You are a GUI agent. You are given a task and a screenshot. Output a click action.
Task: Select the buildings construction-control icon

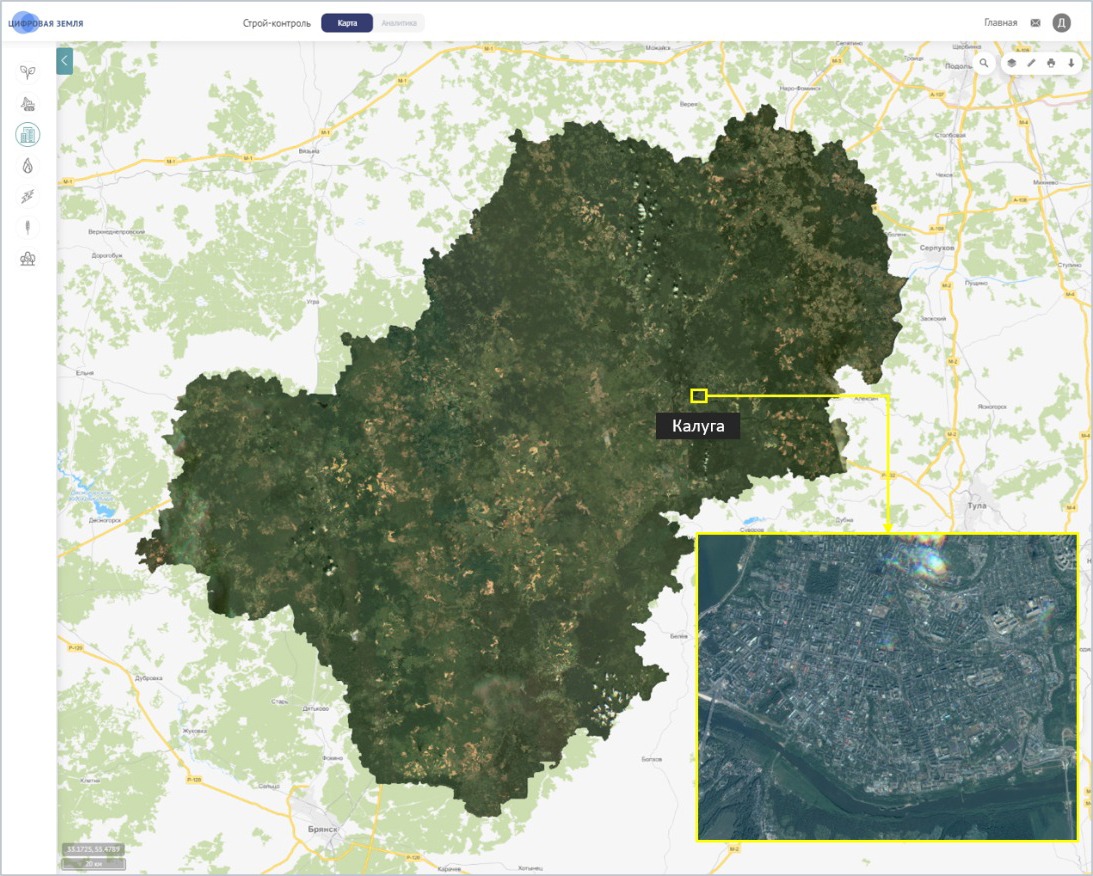tap(28, 134)
